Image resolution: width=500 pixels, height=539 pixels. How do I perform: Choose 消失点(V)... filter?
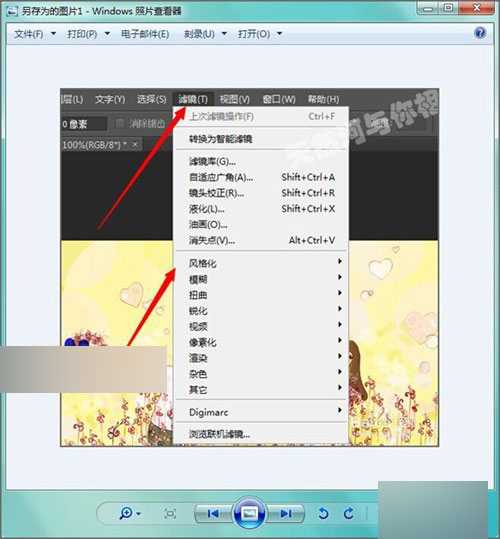point(262,240)
